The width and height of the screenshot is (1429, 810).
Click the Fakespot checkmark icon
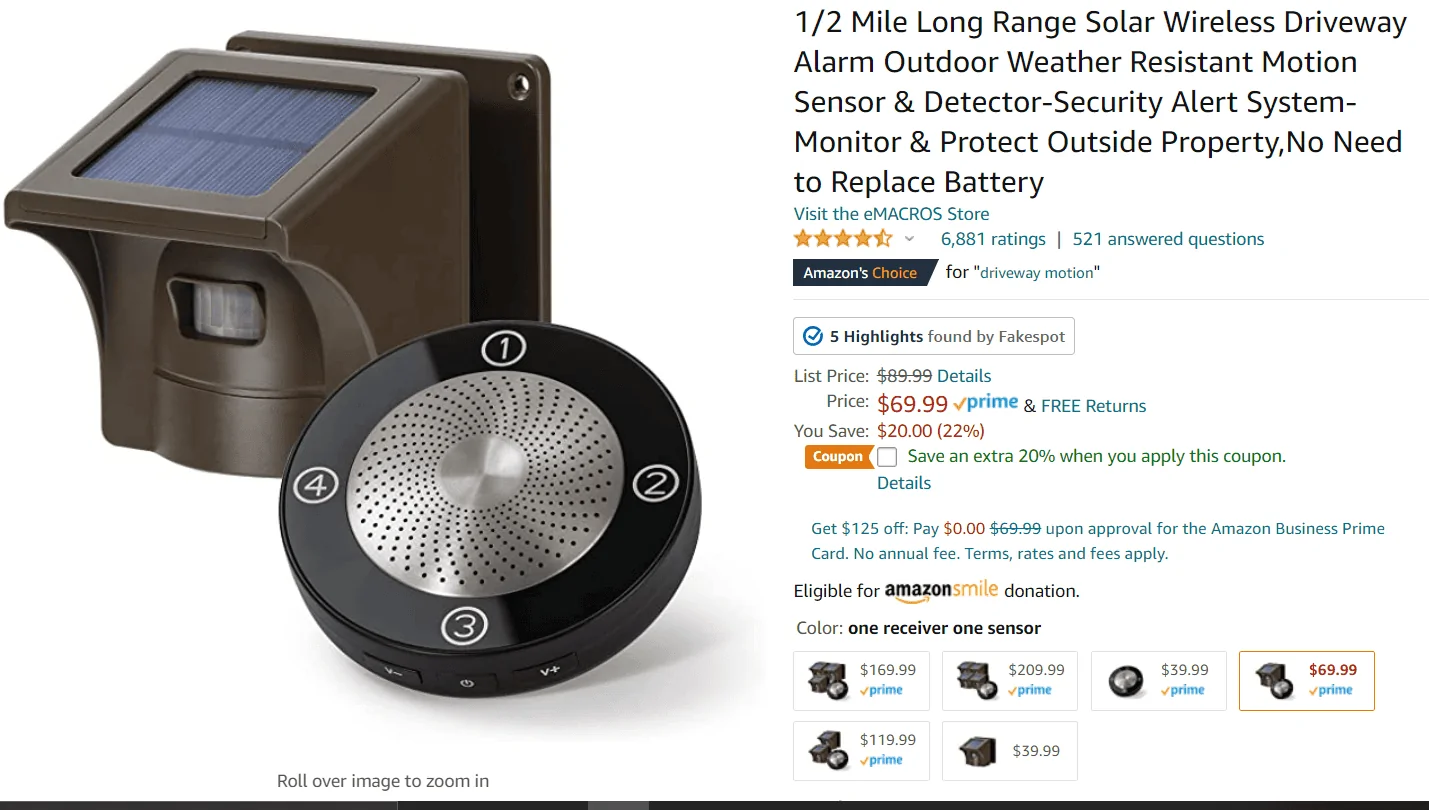(x=813, y=336)
